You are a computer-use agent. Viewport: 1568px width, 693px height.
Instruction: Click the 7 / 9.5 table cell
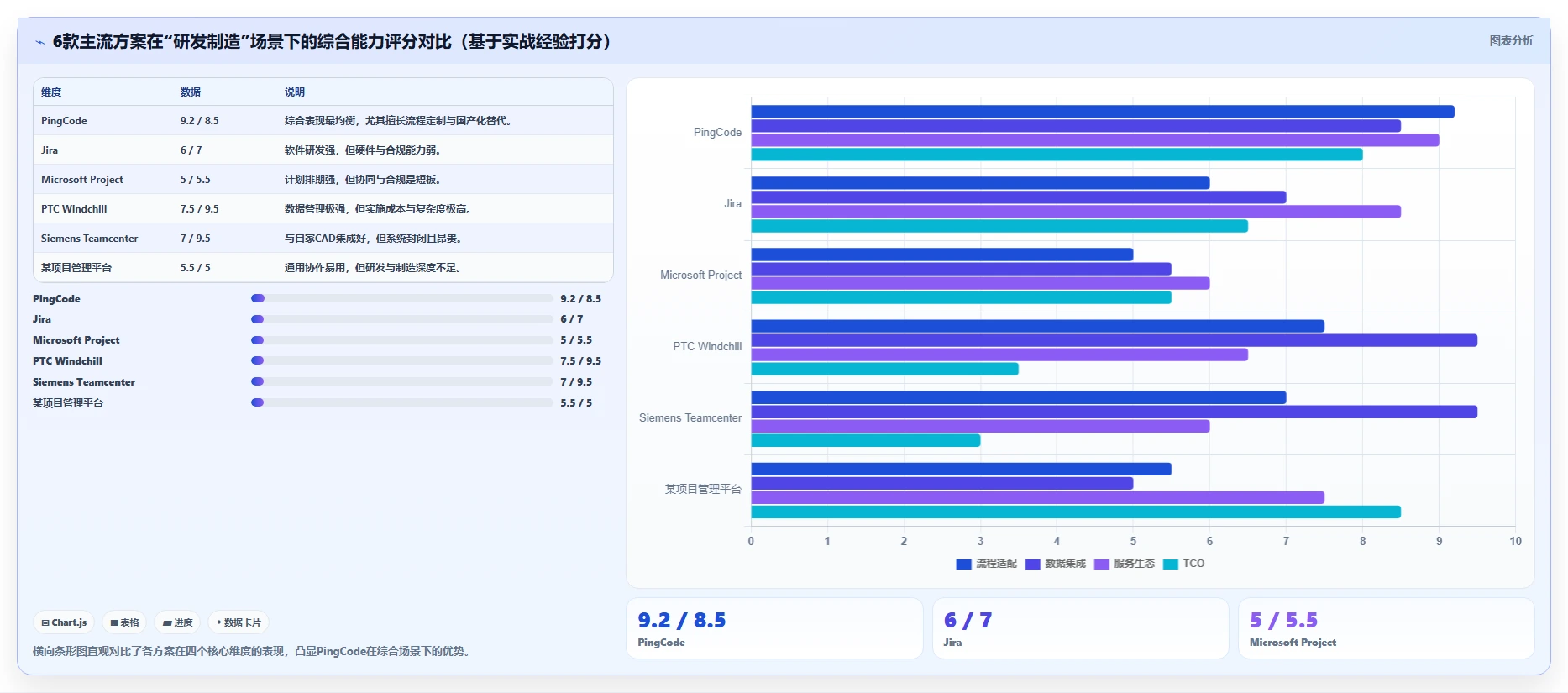195,239
